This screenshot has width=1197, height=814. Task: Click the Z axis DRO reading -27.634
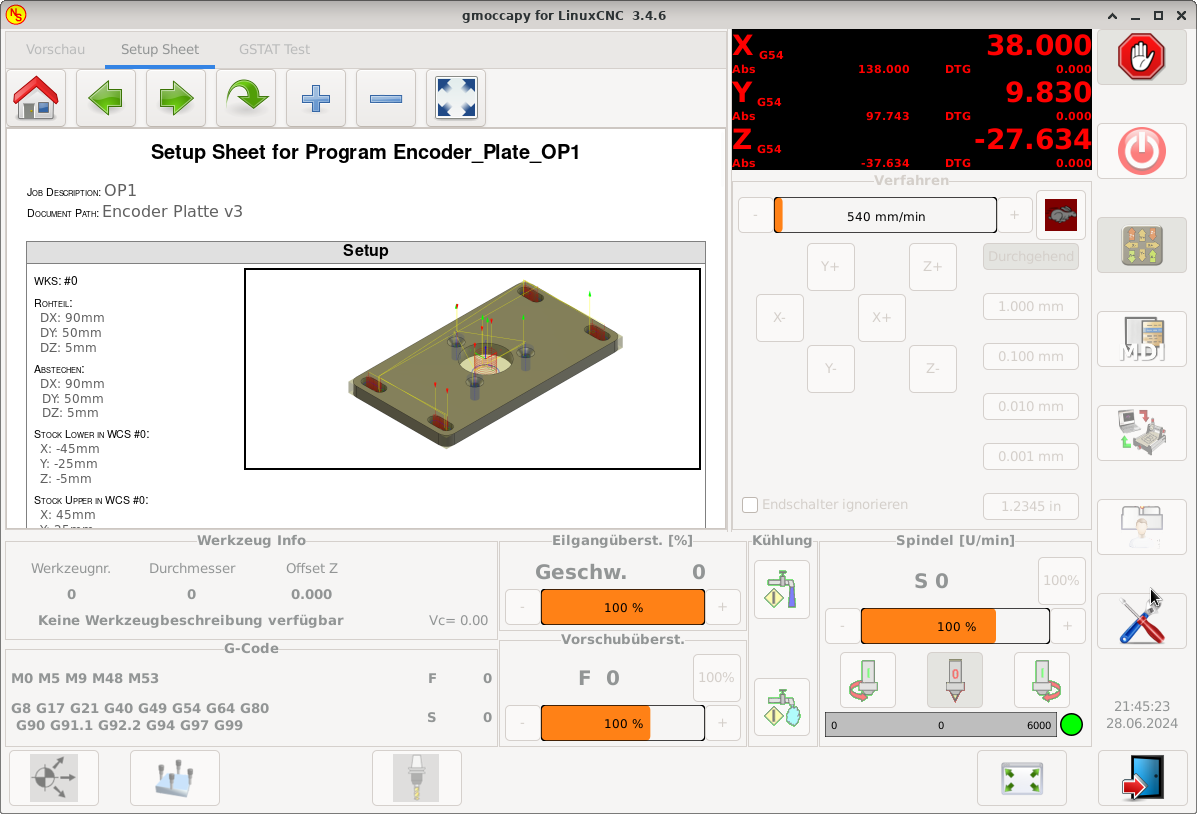pos(1033,140)
